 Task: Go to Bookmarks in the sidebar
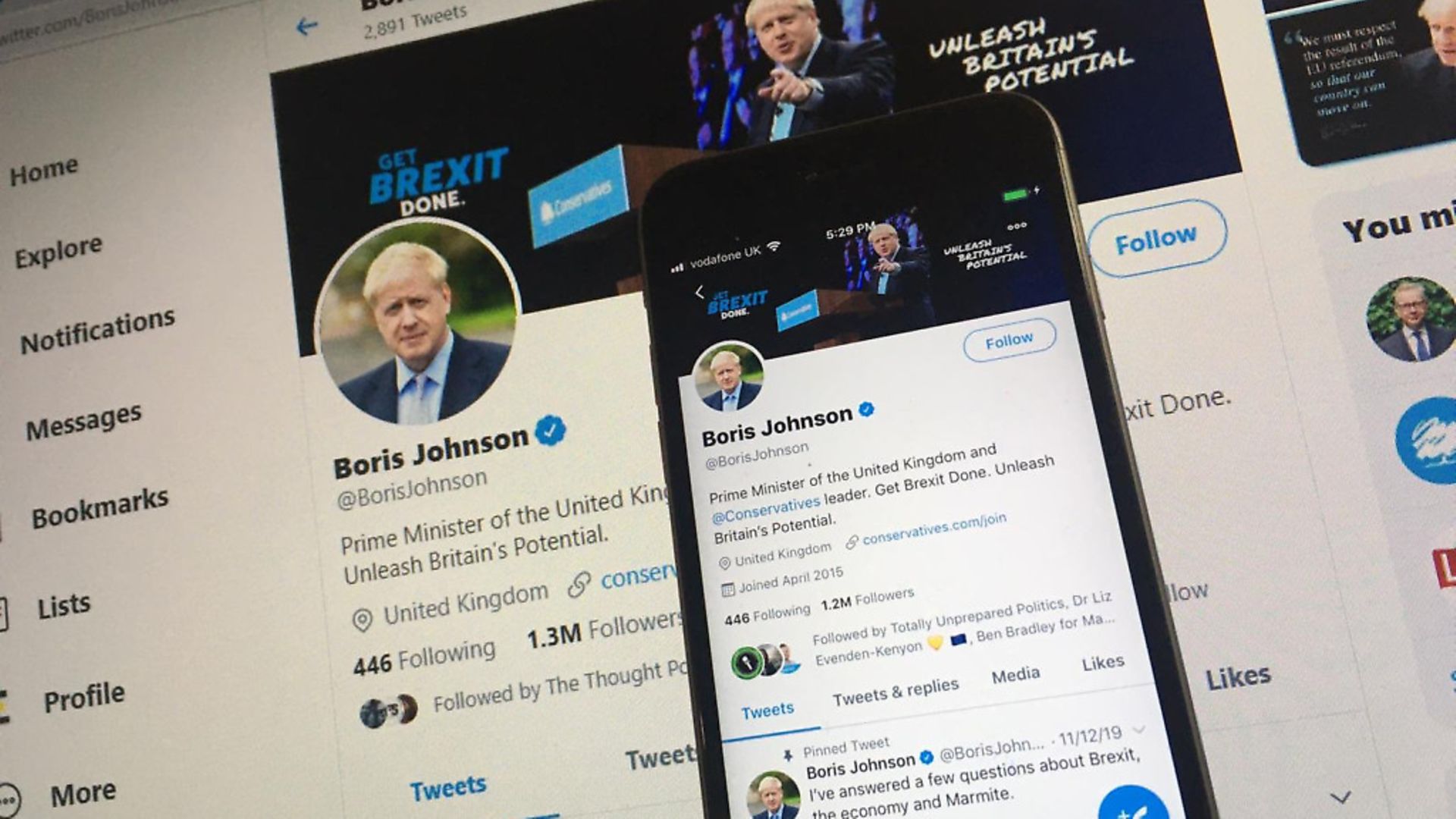pos(99,508)
